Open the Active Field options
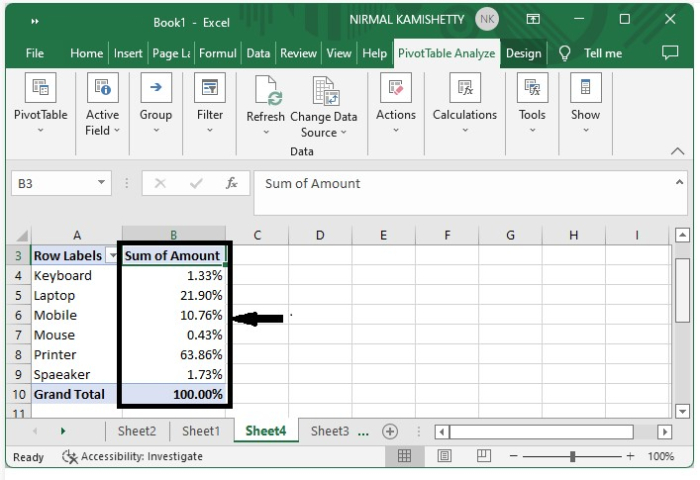Image resolution: width=700 pixels, height=480 pixels. coord(103,104)
